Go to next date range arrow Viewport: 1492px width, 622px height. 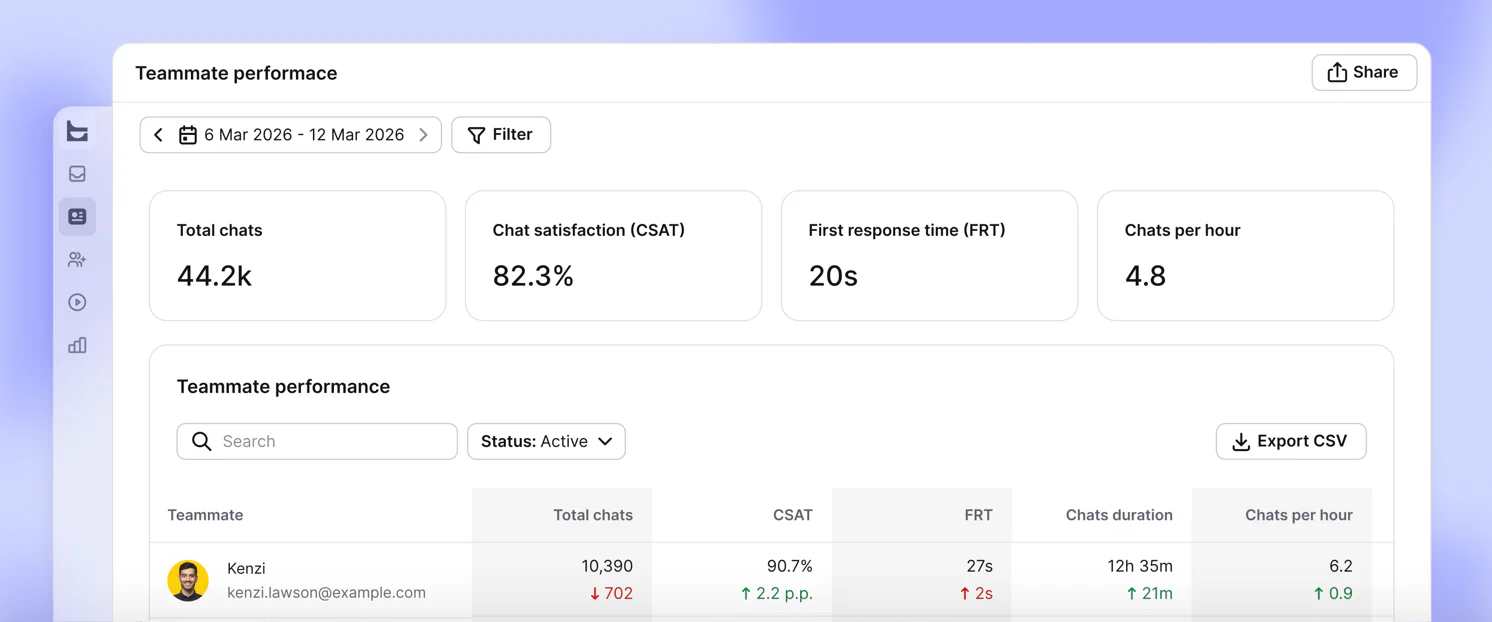point(423,135)
